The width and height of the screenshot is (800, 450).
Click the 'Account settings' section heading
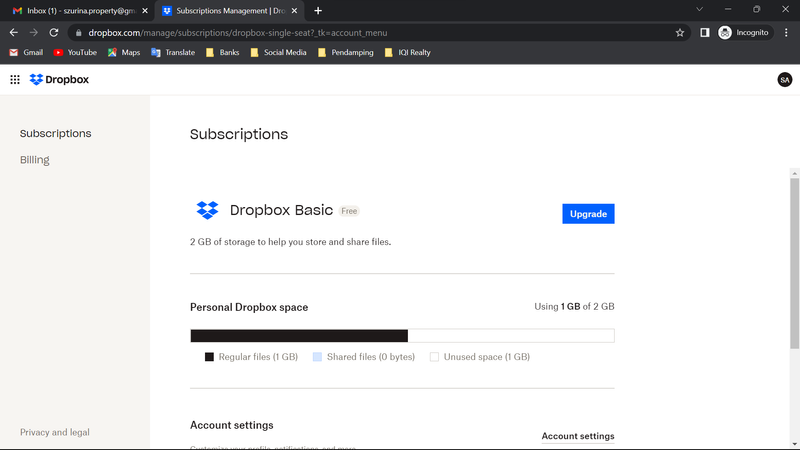tap(232, 425)
